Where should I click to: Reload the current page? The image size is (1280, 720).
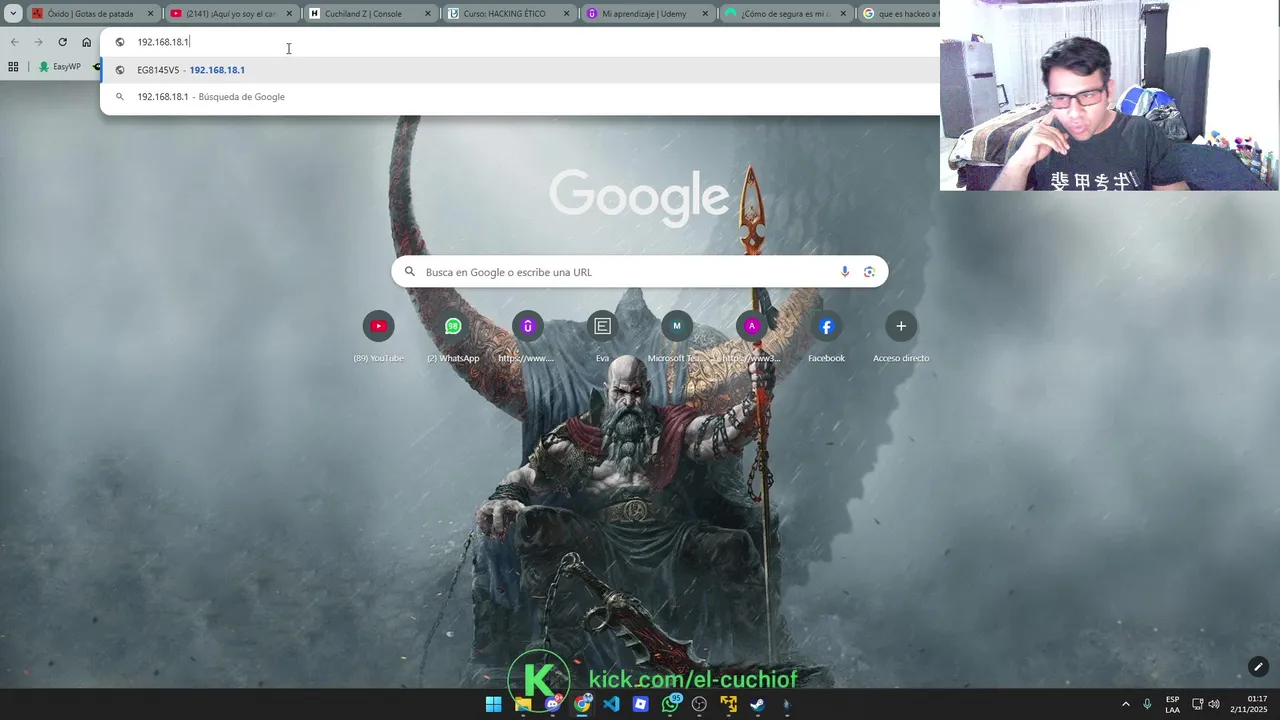coord(62,42)
